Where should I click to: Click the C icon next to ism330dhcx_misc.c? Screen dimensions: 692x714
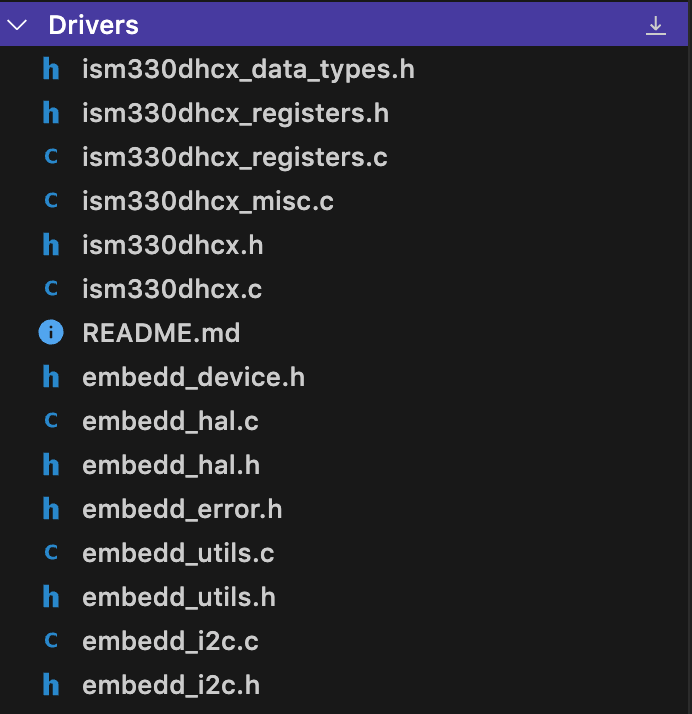[50, 201]
